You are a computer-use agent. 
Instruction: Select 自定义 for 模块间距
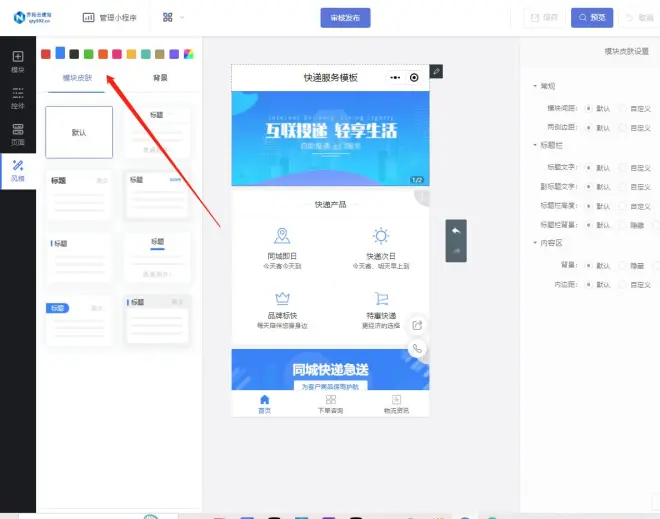point(623,108)
